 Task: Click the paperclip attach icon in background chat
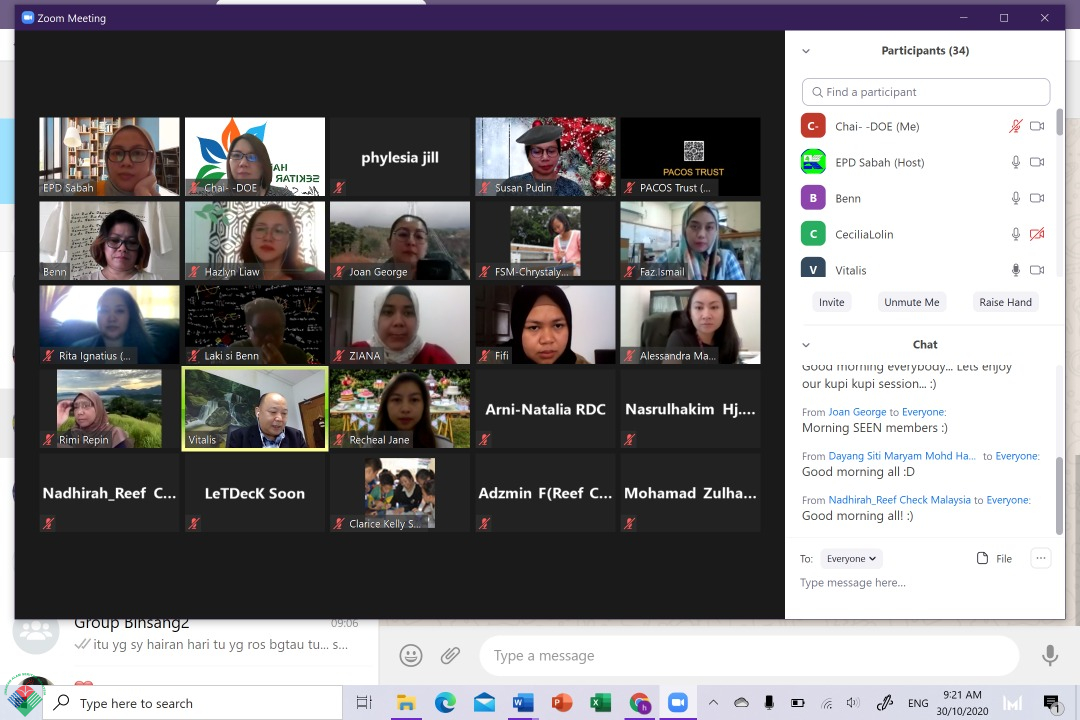coord(450,655)
